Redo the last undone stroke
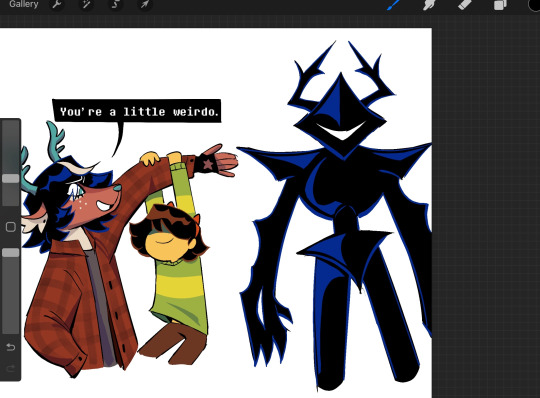 (x=11, y=369)
